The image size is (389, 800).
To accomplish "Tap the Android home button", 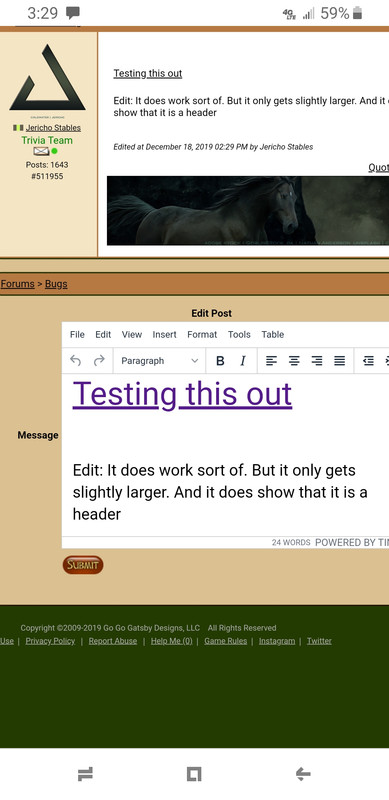I will [x=194, y=774].
